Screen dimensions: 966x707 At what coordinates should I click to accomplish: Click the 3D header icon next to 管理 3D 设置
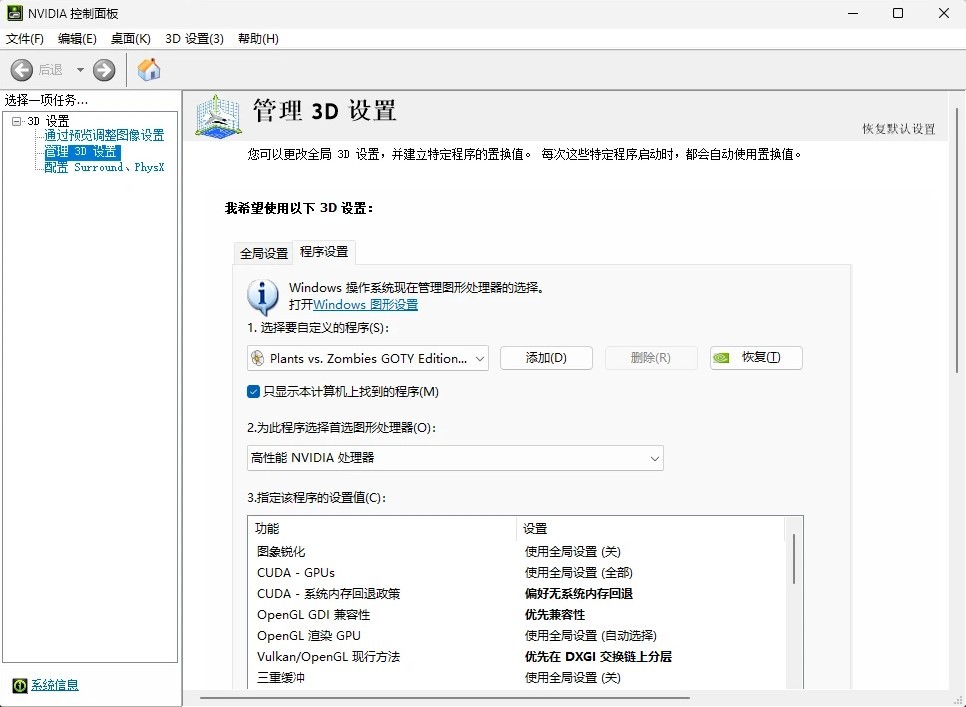pos(218,117)
